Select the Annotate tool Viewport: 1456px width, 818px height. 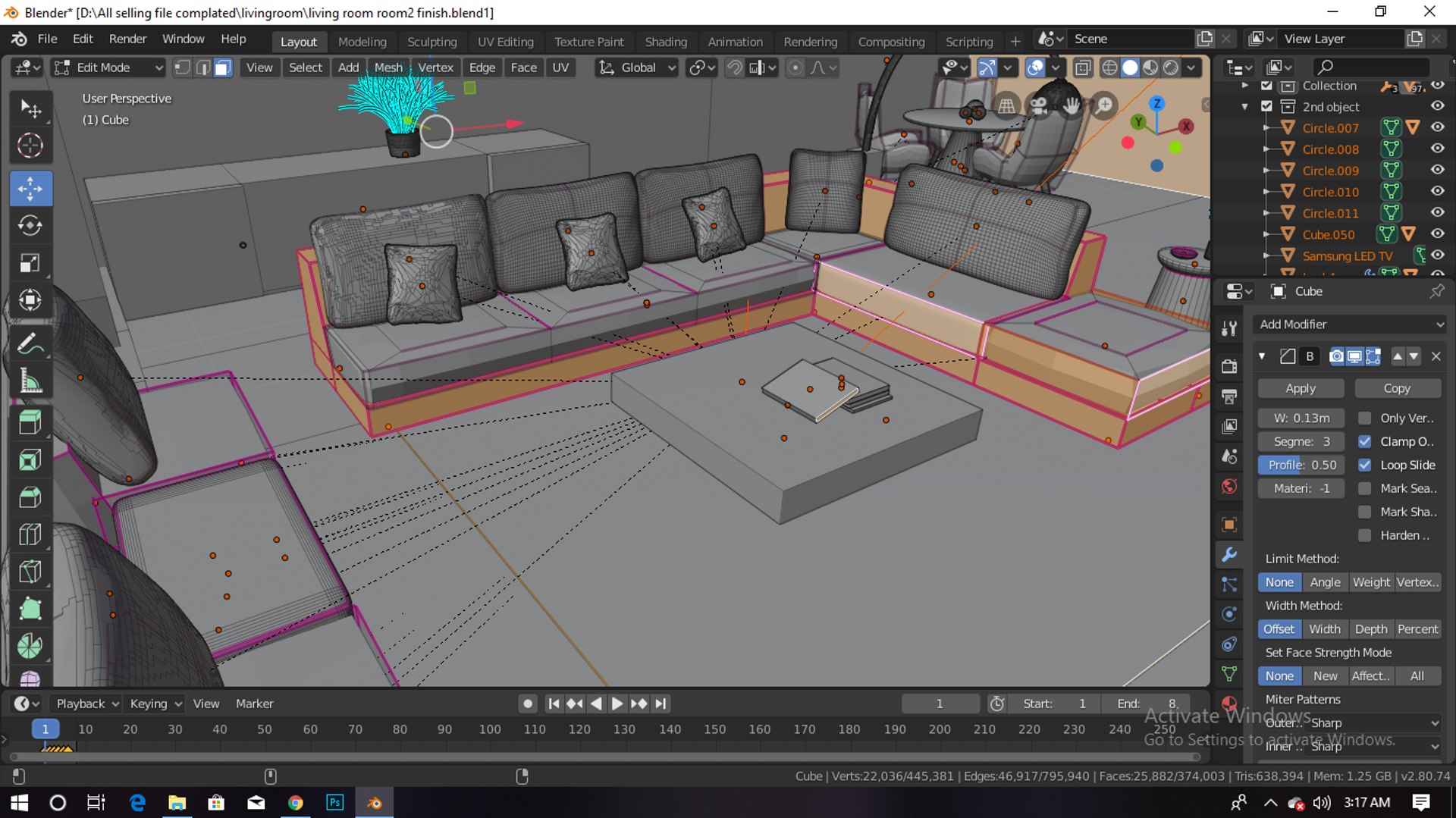tap(30, 343)
